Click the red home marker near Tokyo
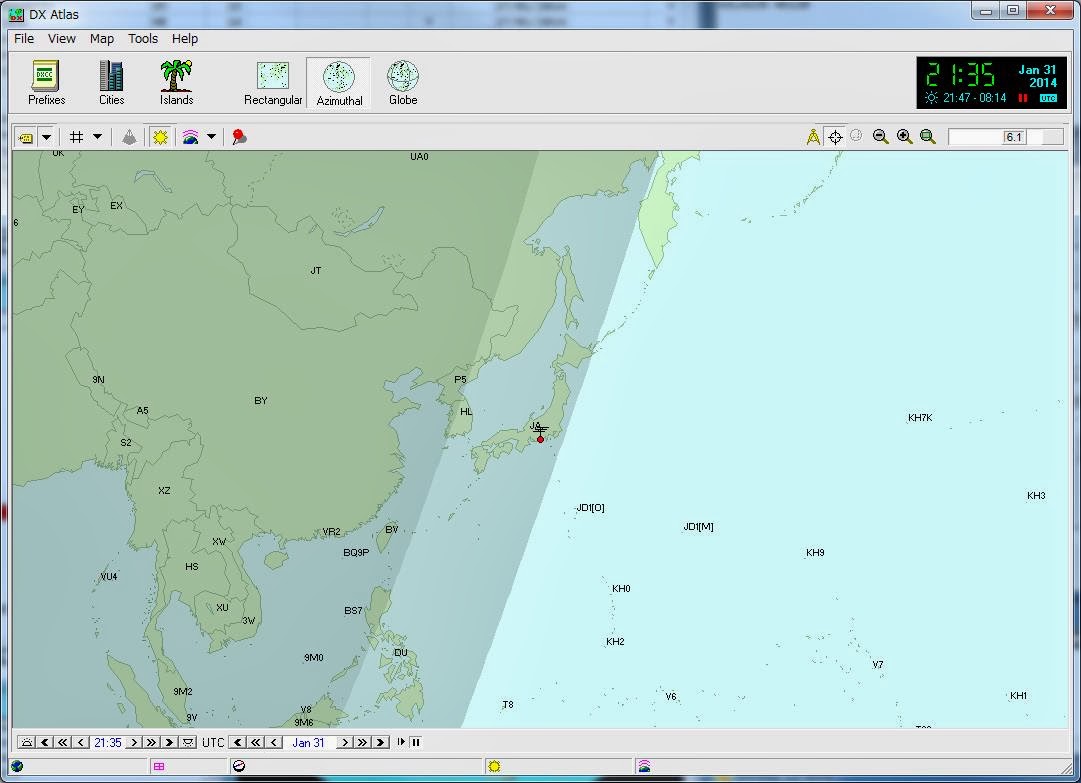This screenshot has width=1081, height=783. pos(540,439)
